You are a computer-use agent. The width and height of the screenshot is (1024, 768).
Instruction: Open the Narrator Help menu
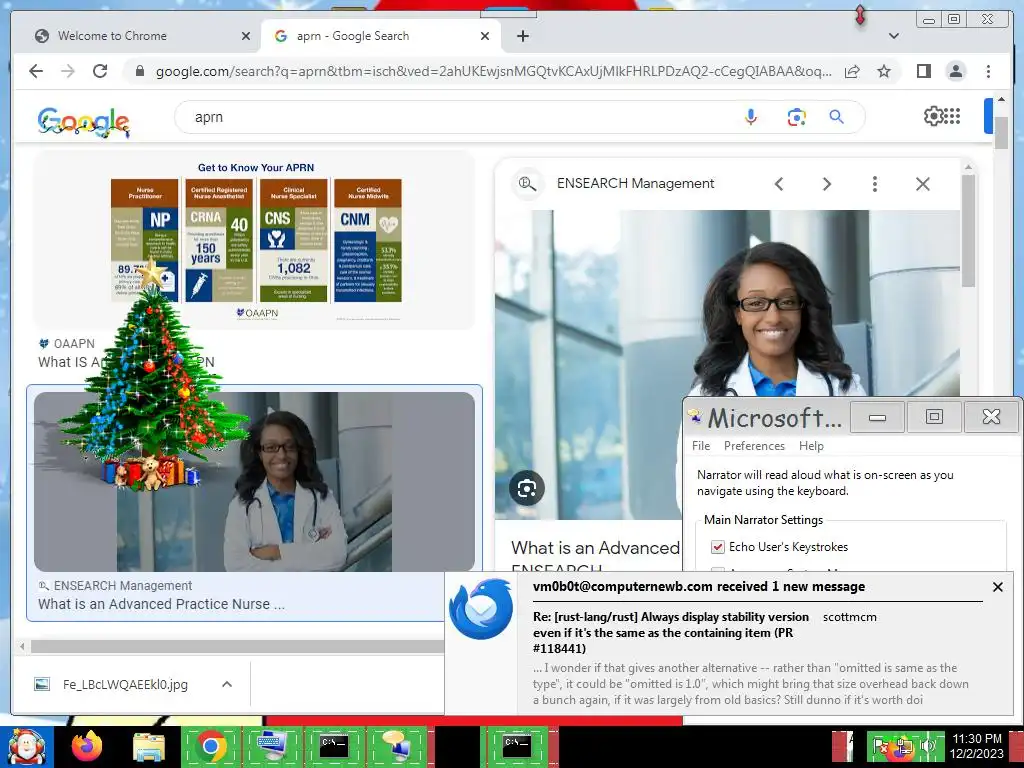click(811, 446)
